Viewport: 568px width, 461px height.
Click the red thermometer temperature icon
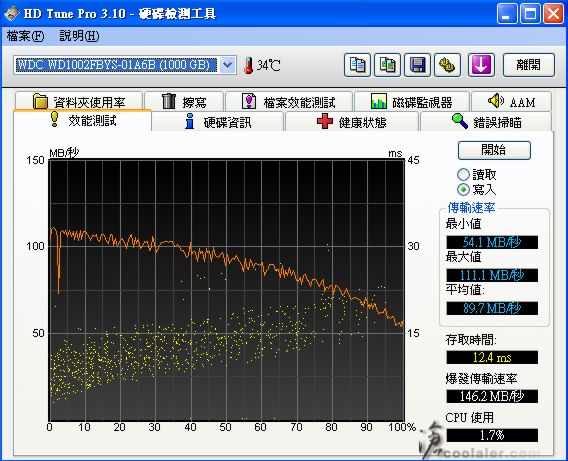pyautogui.click(x=248, y=66)
